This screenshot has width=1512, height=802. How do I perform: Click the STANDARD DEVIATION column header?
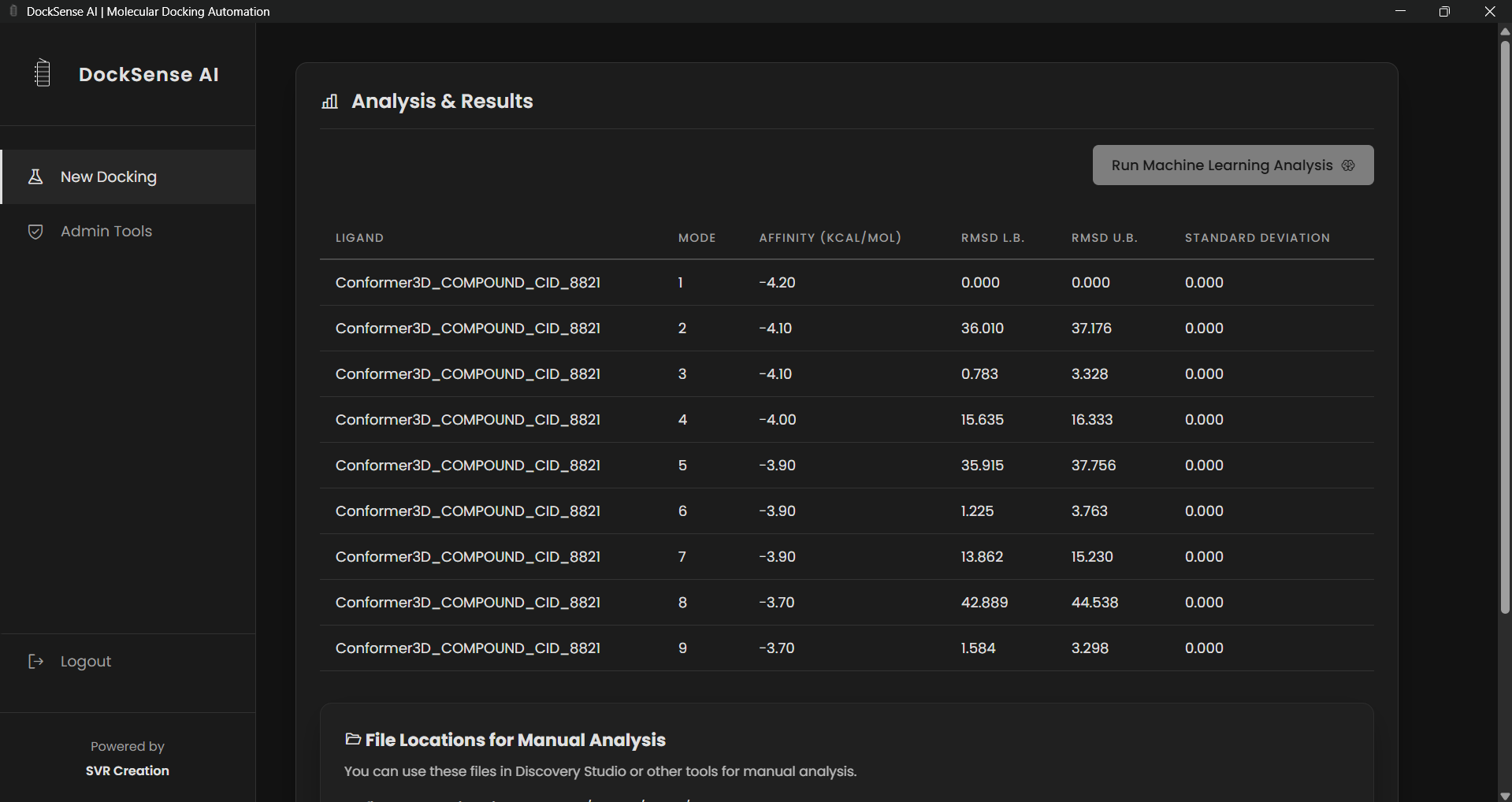coord(1258,238)
